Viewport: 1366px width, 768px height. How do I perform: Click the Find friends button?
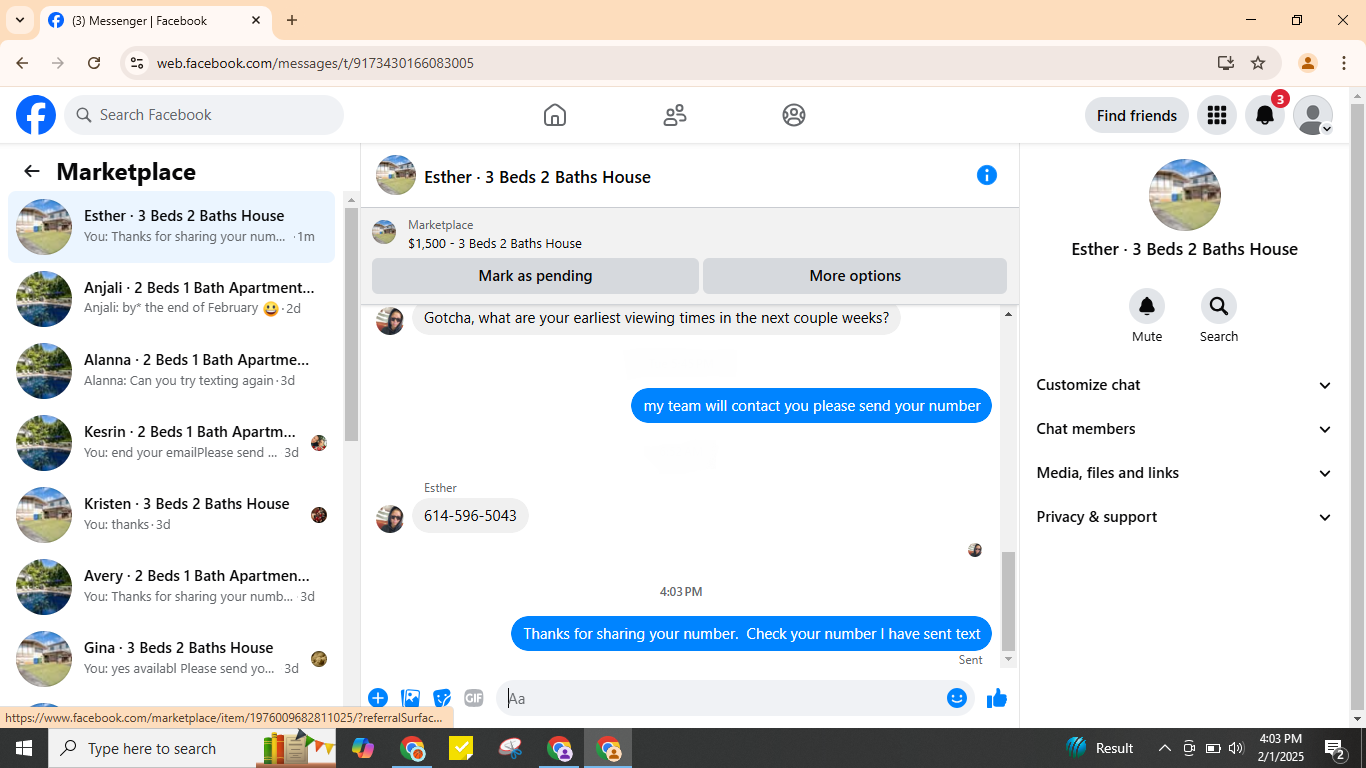click(1137, 115)
